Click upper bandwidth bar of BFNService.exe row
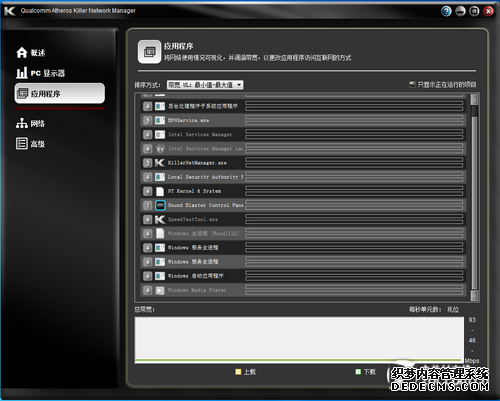This screenshot has height=401, width=500. point(354,117)
